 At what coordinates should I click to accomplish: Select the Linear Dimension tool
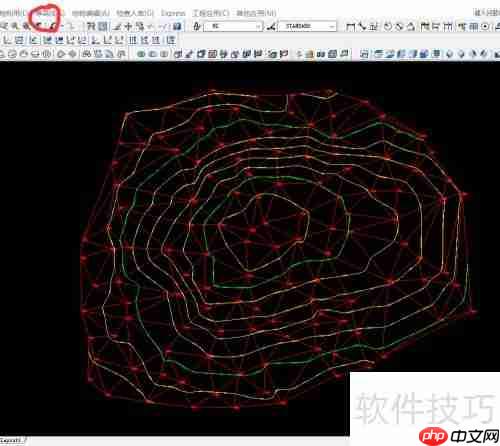pos(350,26)
